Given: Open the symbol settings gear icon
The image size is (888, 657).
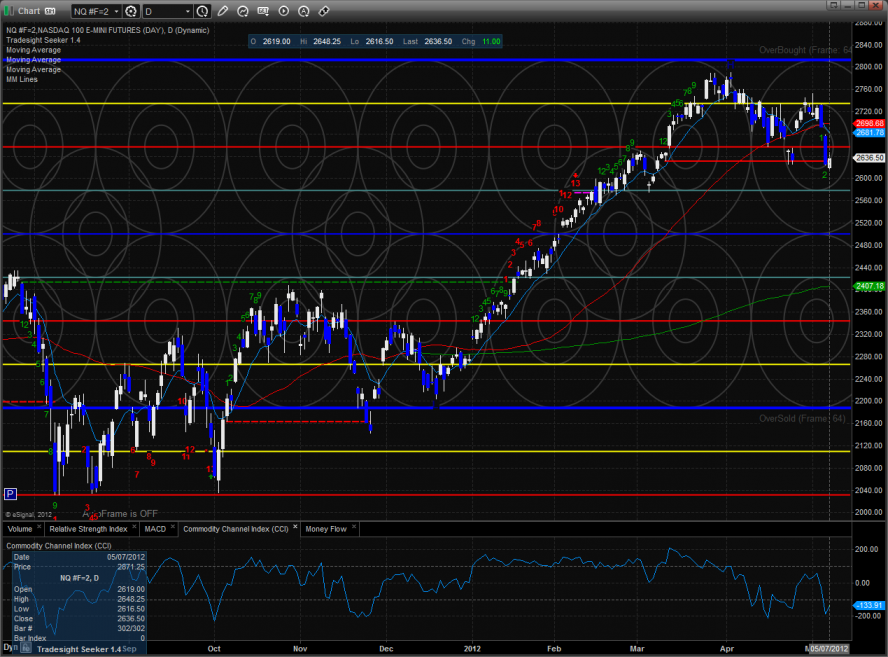Looking at the screenshot, I should point(130,11).
